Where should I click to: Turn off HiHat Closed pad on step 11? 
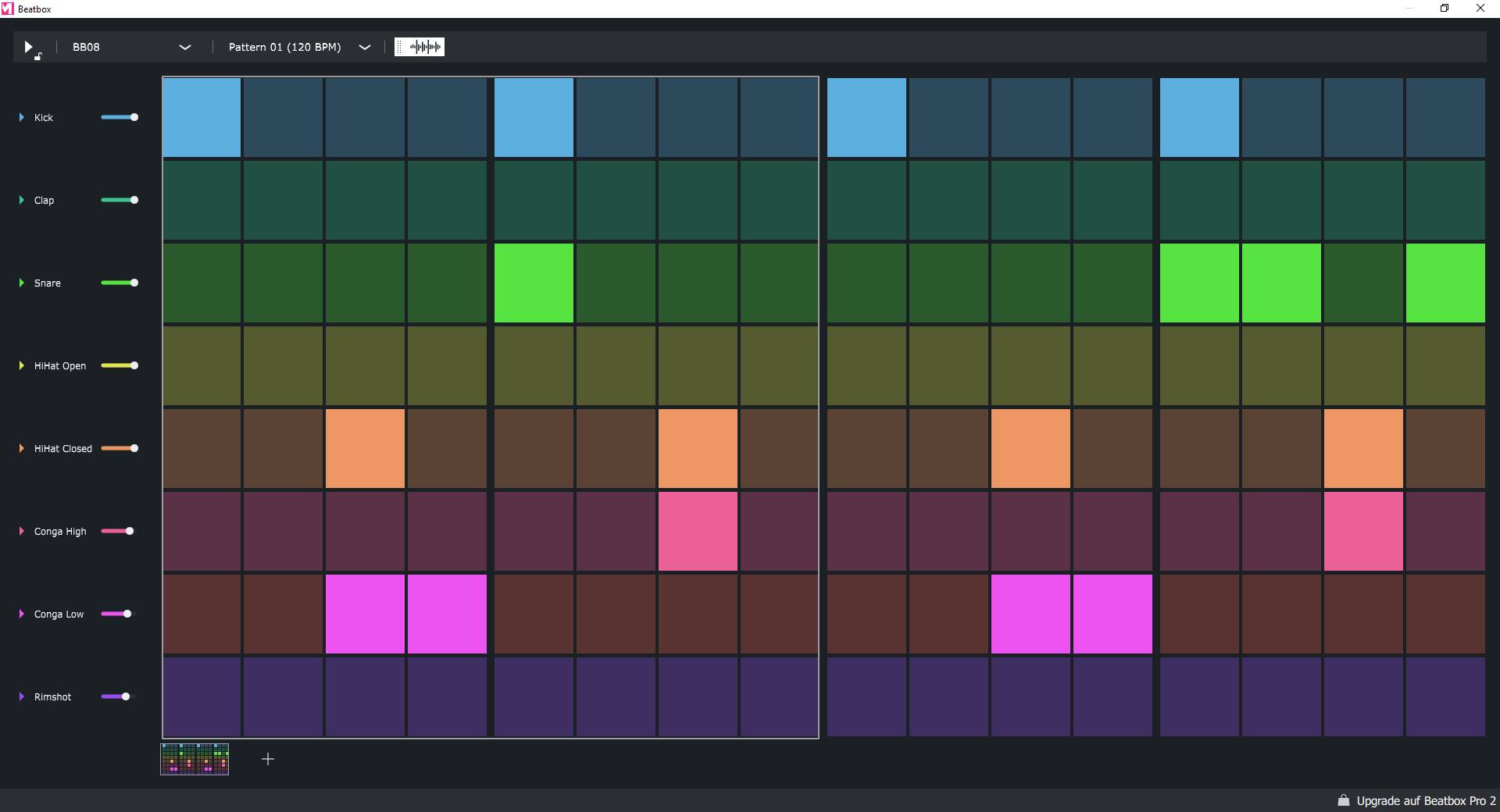(1030, 448)
